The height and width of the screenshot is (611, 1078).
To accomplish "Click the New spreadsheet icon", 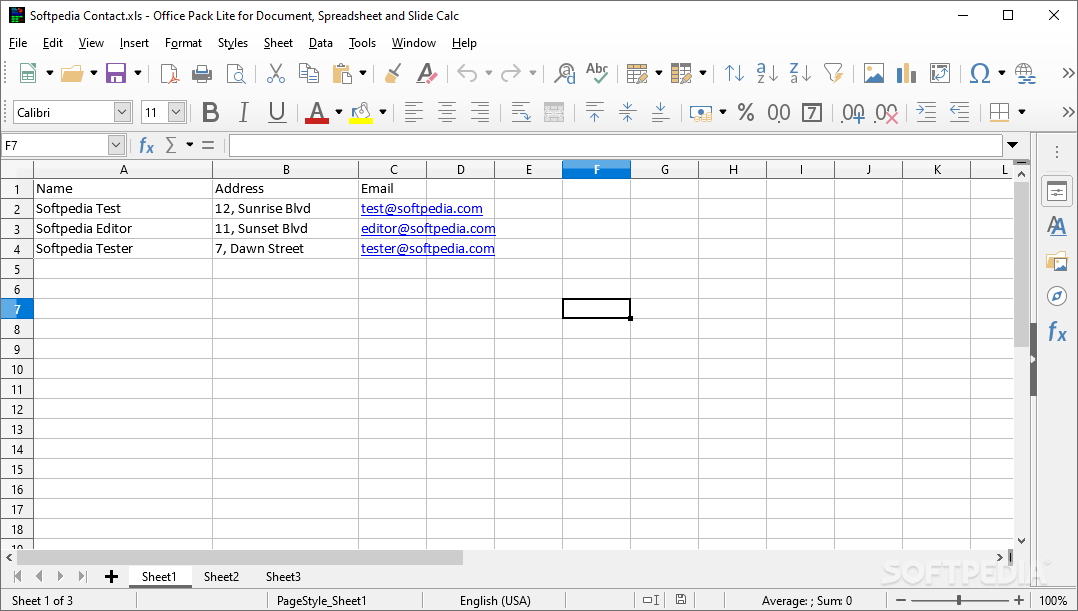I will (x=28, y=73).
